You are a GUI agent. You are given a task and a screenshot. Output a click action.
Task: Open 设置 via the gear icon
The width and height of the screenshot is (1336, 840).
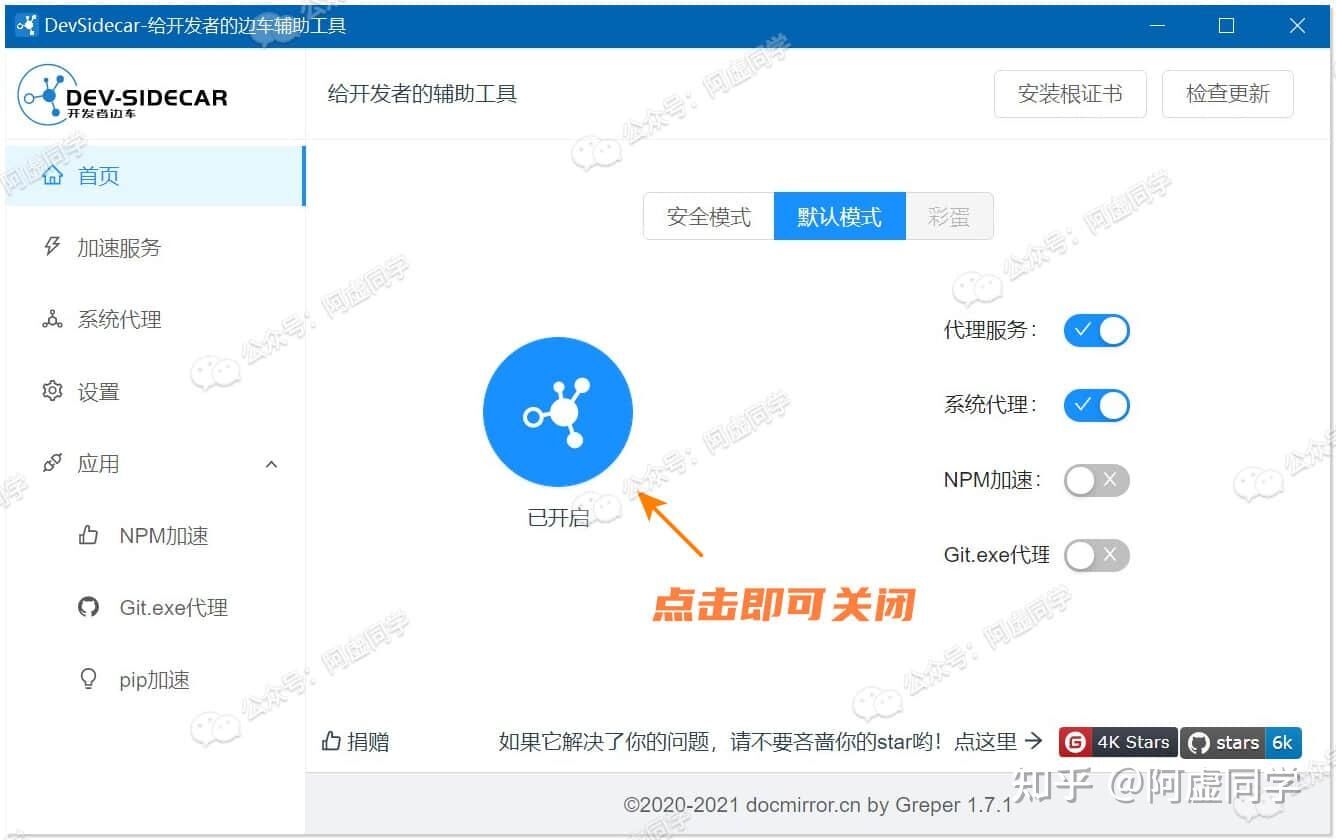click(x=53, y=391)
